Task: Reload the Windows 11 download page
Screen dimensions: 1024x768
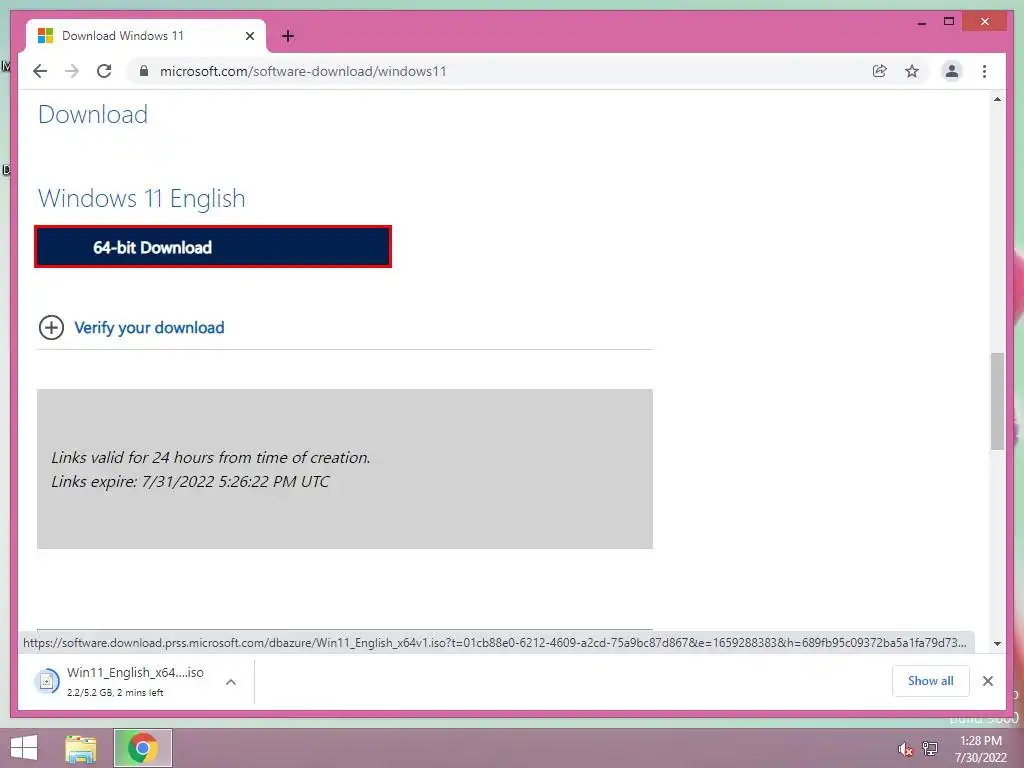Action: (104, 71)
